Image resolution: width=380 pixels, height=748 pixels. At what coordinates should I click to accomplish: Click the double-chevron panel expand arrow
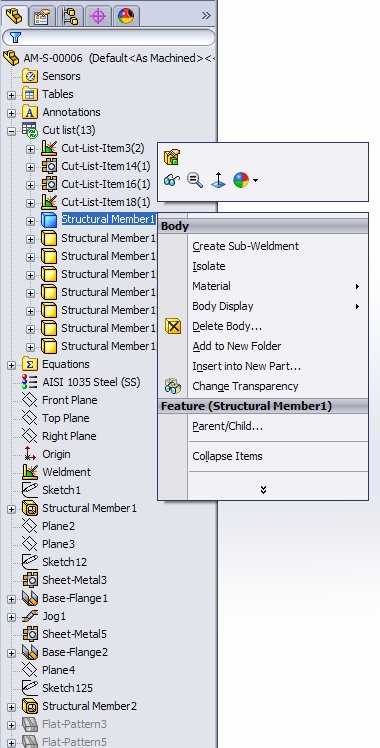pos(206,16)
